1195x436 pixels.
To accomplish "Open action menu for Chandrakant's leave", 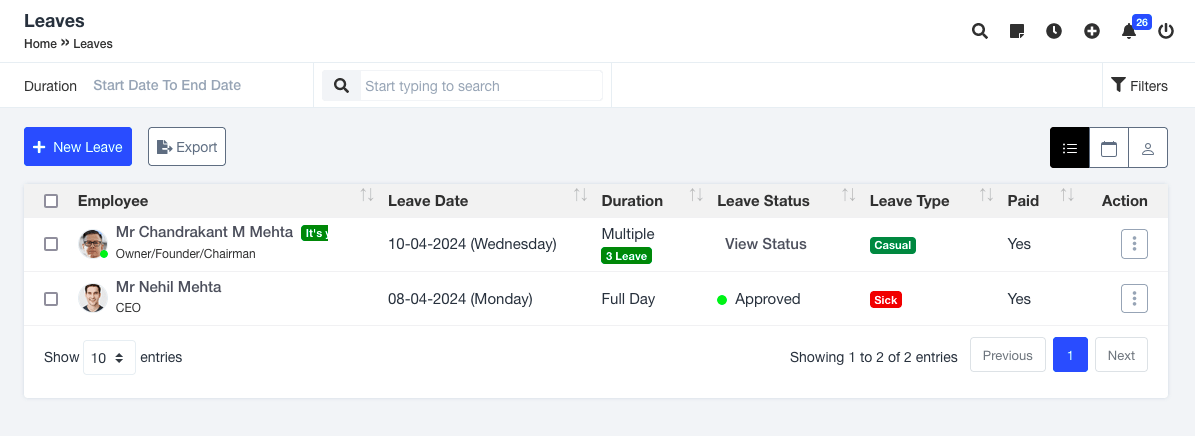I will coord(1133,243).
